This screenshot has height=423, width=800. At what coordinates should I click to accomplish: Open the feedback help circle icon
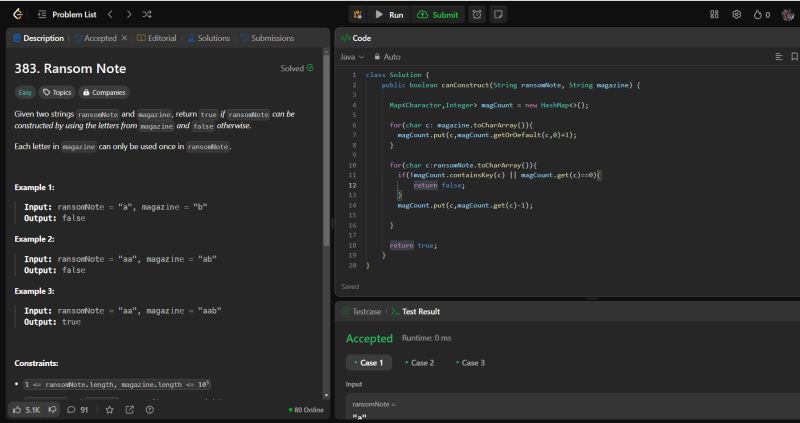coord(149,410)
